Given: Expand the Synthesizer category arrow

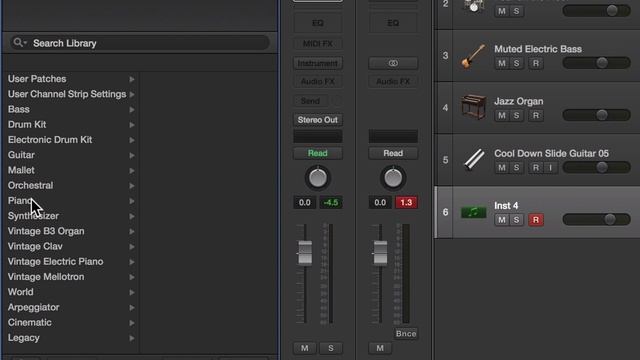Looking at the screenshot, I should pyautogui.click(x=132, y=216).
